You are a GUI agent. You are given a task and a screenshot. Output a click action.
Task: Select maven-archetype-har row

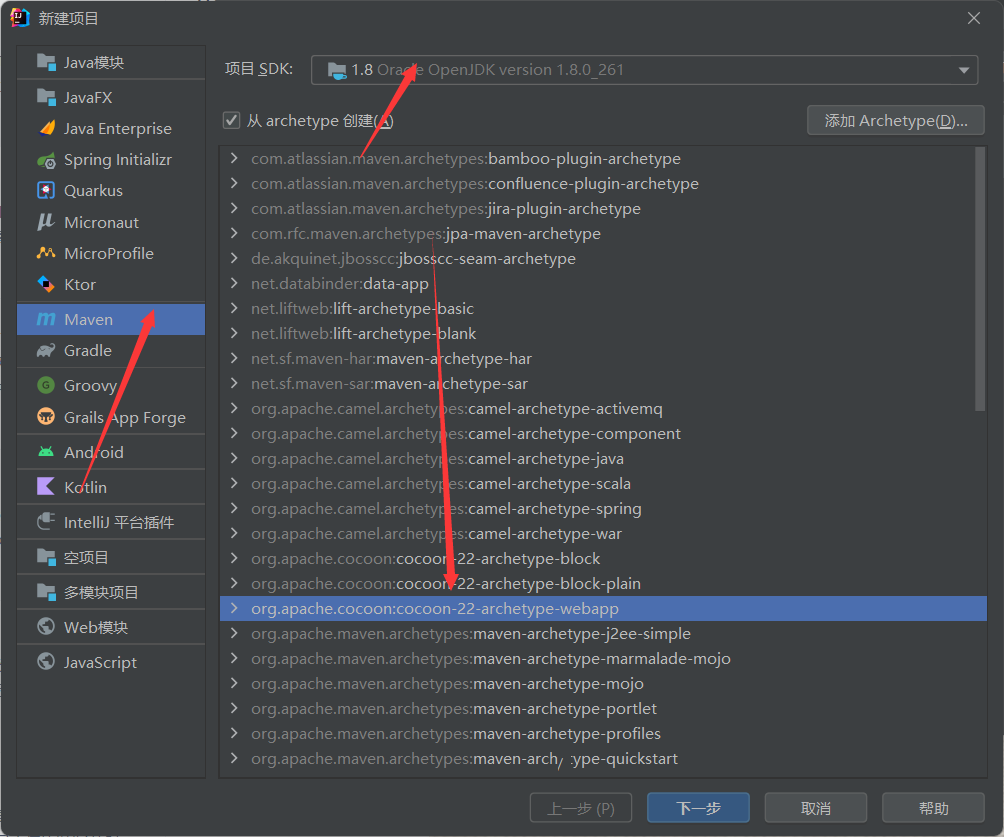(603, 359)
